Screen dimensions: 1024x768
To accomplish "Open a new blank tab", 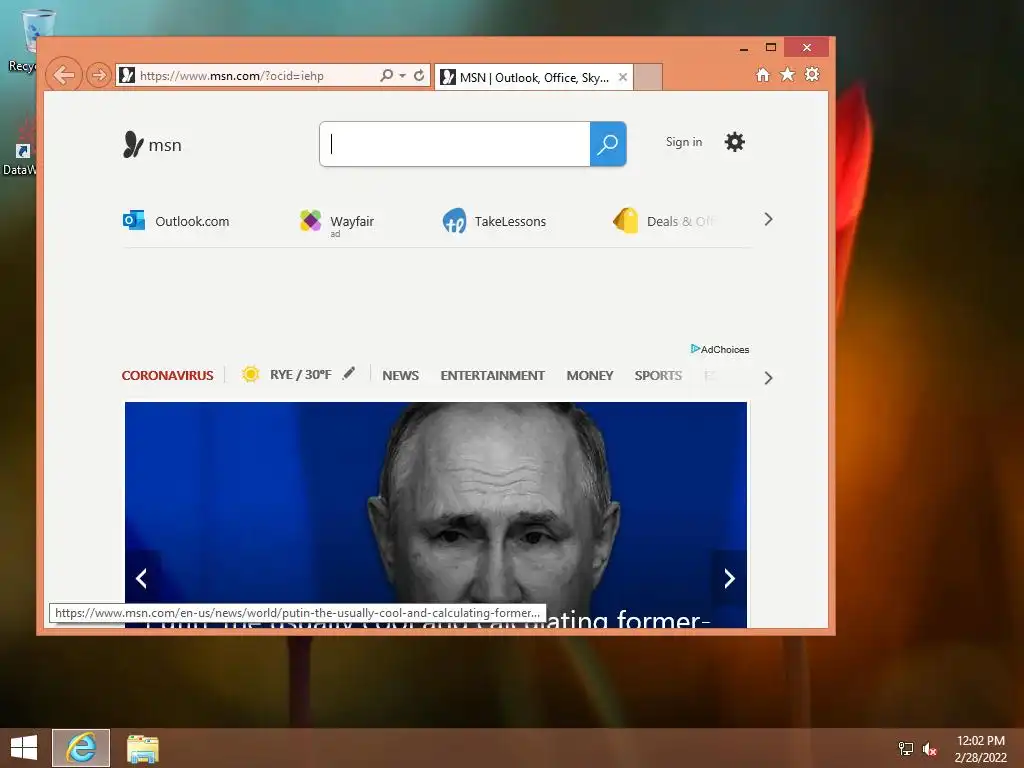I will coord(648,77).
